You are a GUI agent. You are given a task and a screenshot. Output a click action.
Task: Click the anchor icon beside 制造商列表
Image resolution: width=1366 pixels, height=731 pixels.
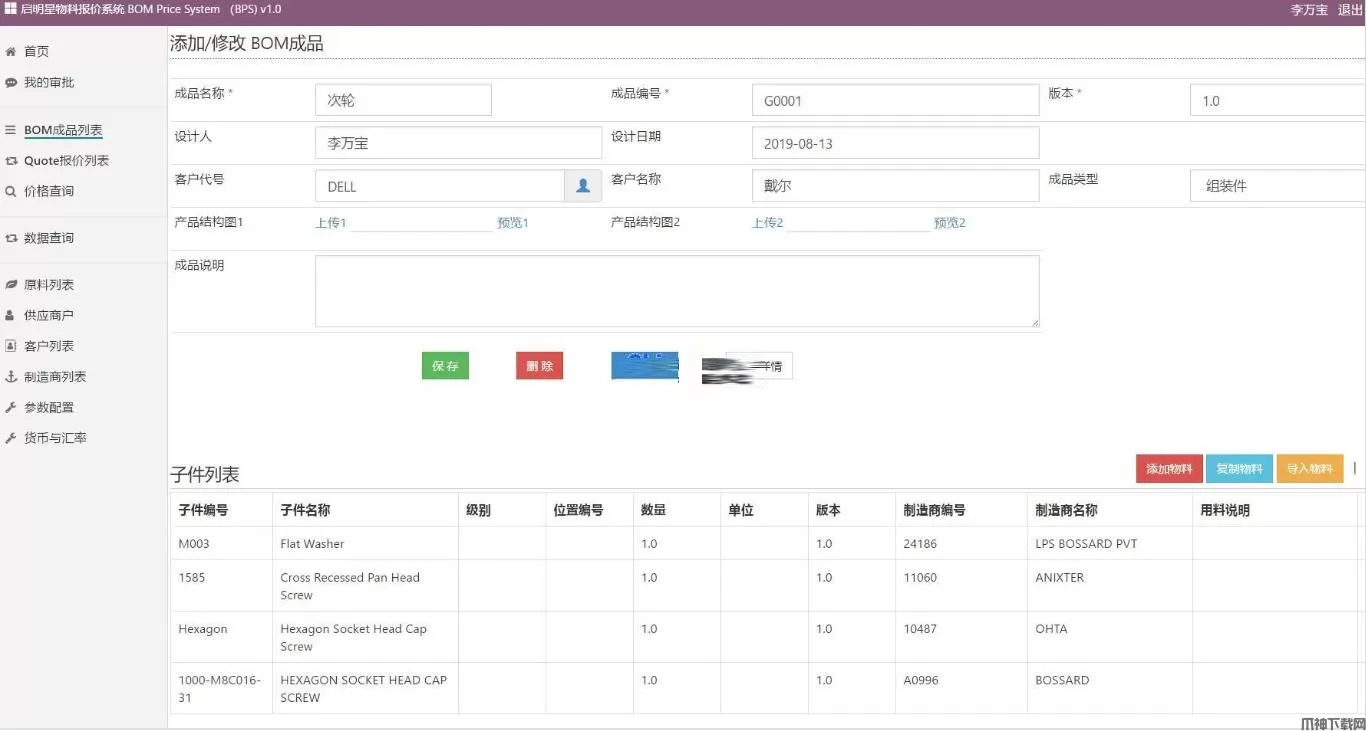click(11, 377)
